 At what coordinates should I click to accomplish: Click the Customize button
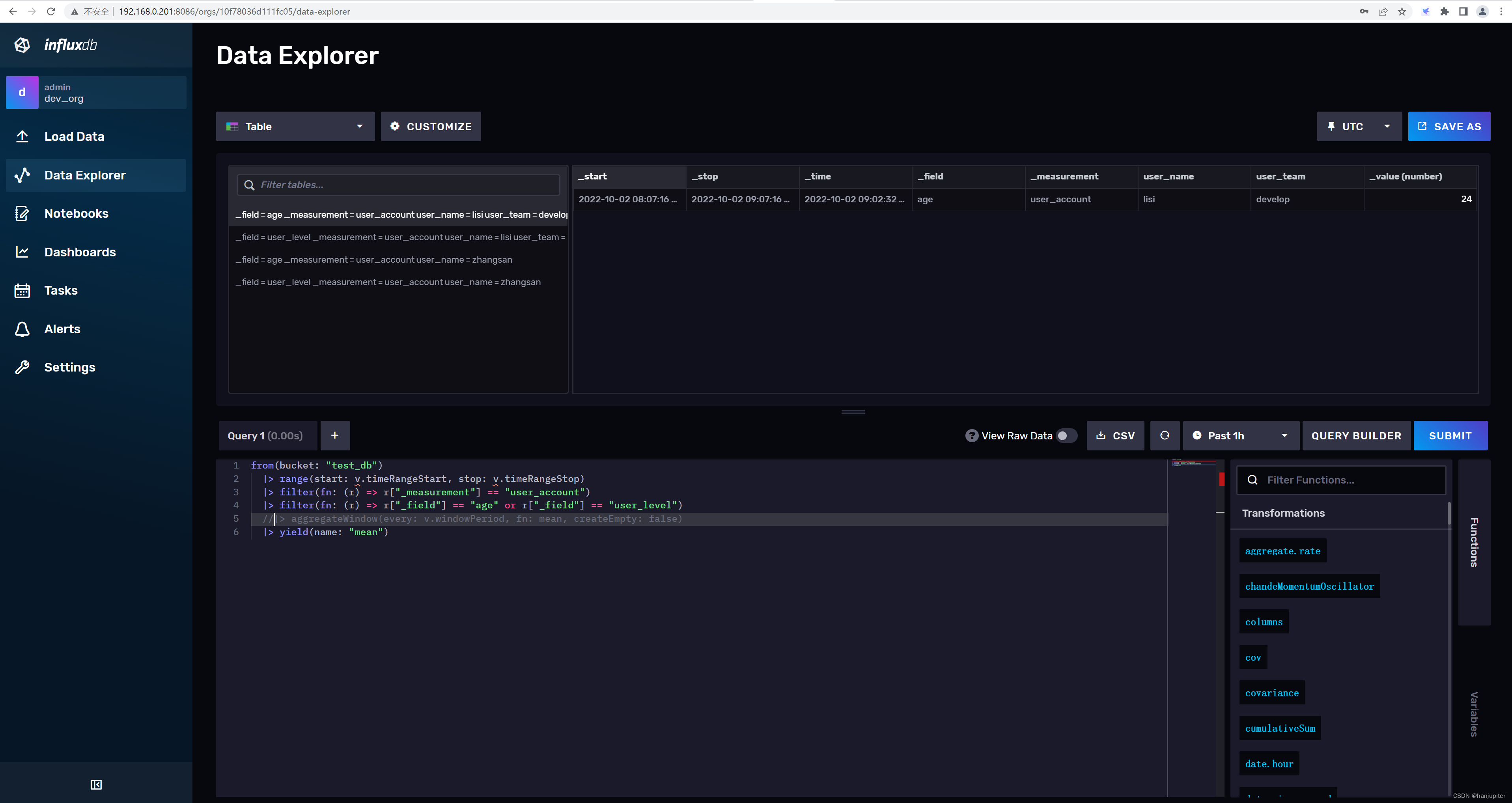(x=431, y=126)
